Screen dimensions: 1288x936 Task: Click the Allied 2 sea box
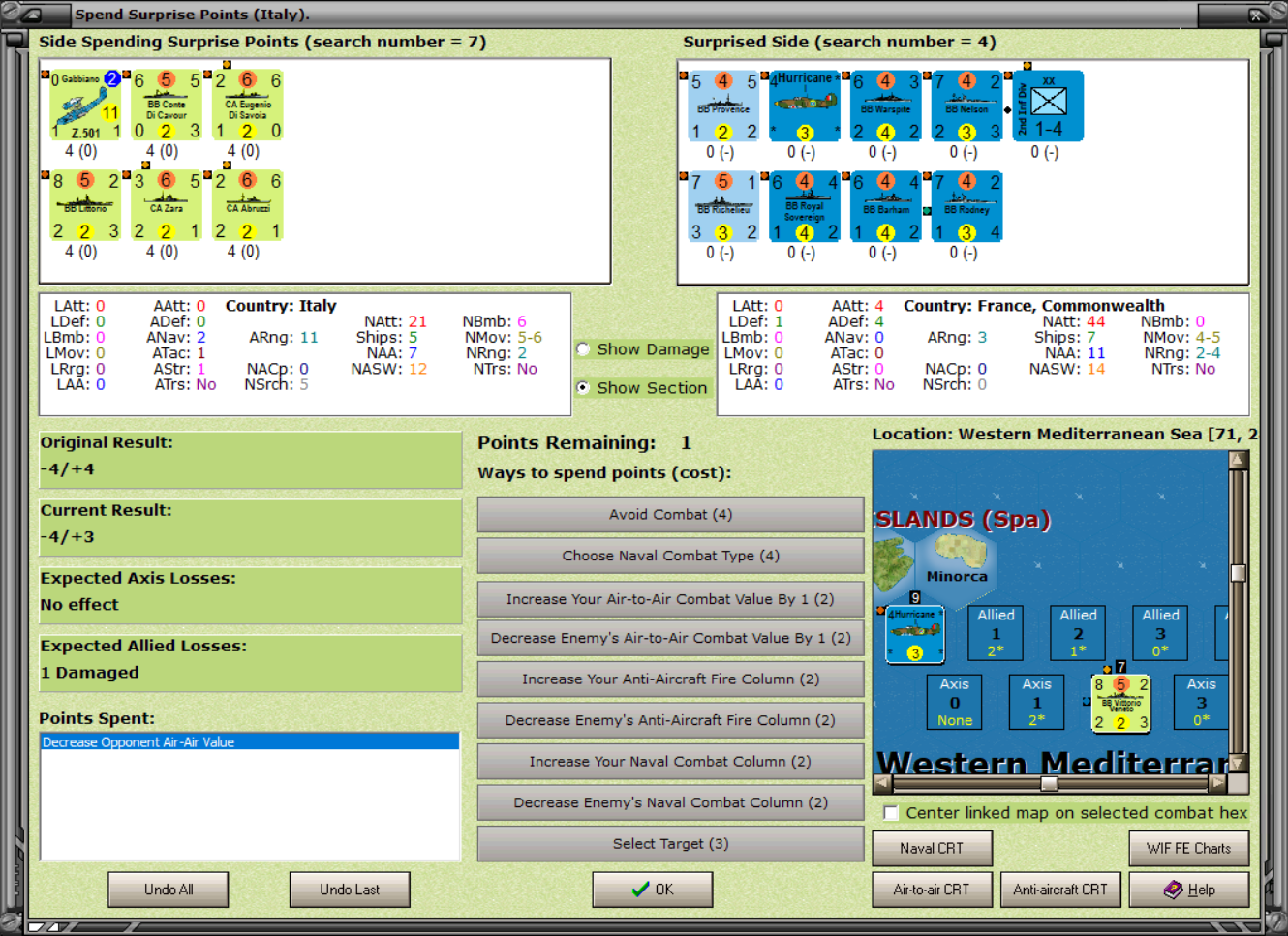(1078, 633)
